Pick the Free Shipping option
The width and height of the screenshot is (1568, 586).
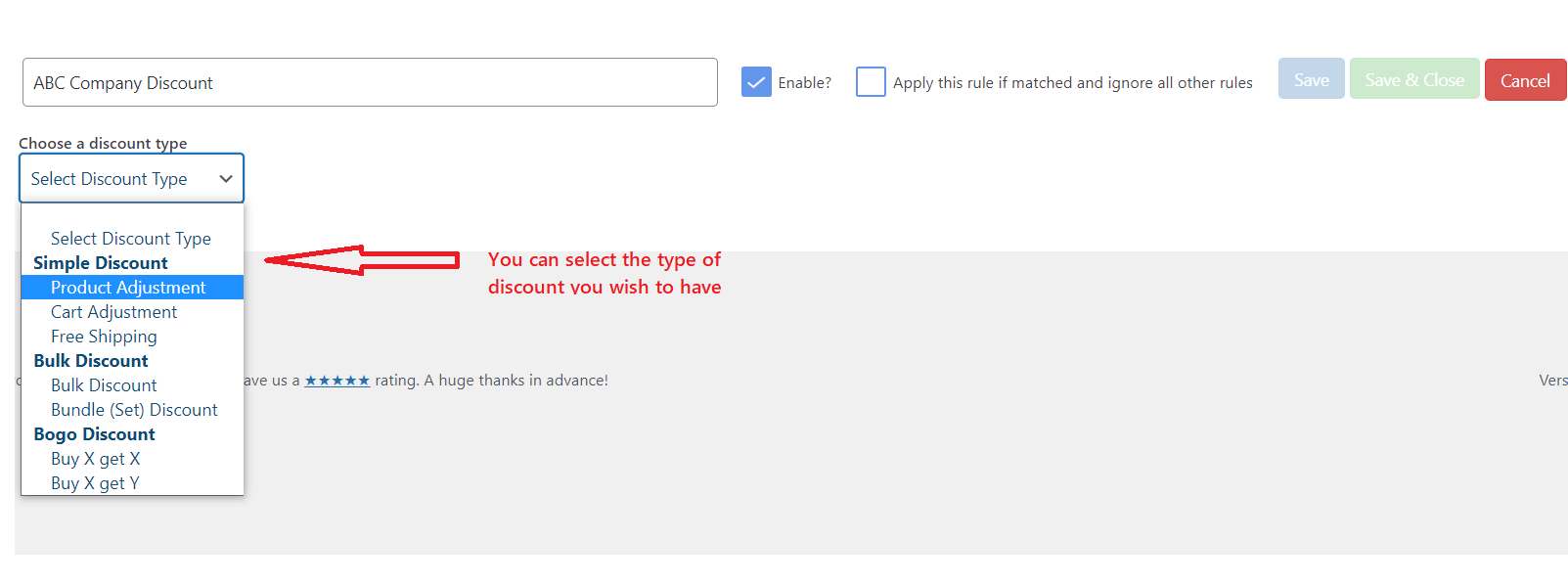(x=104, y=337)
